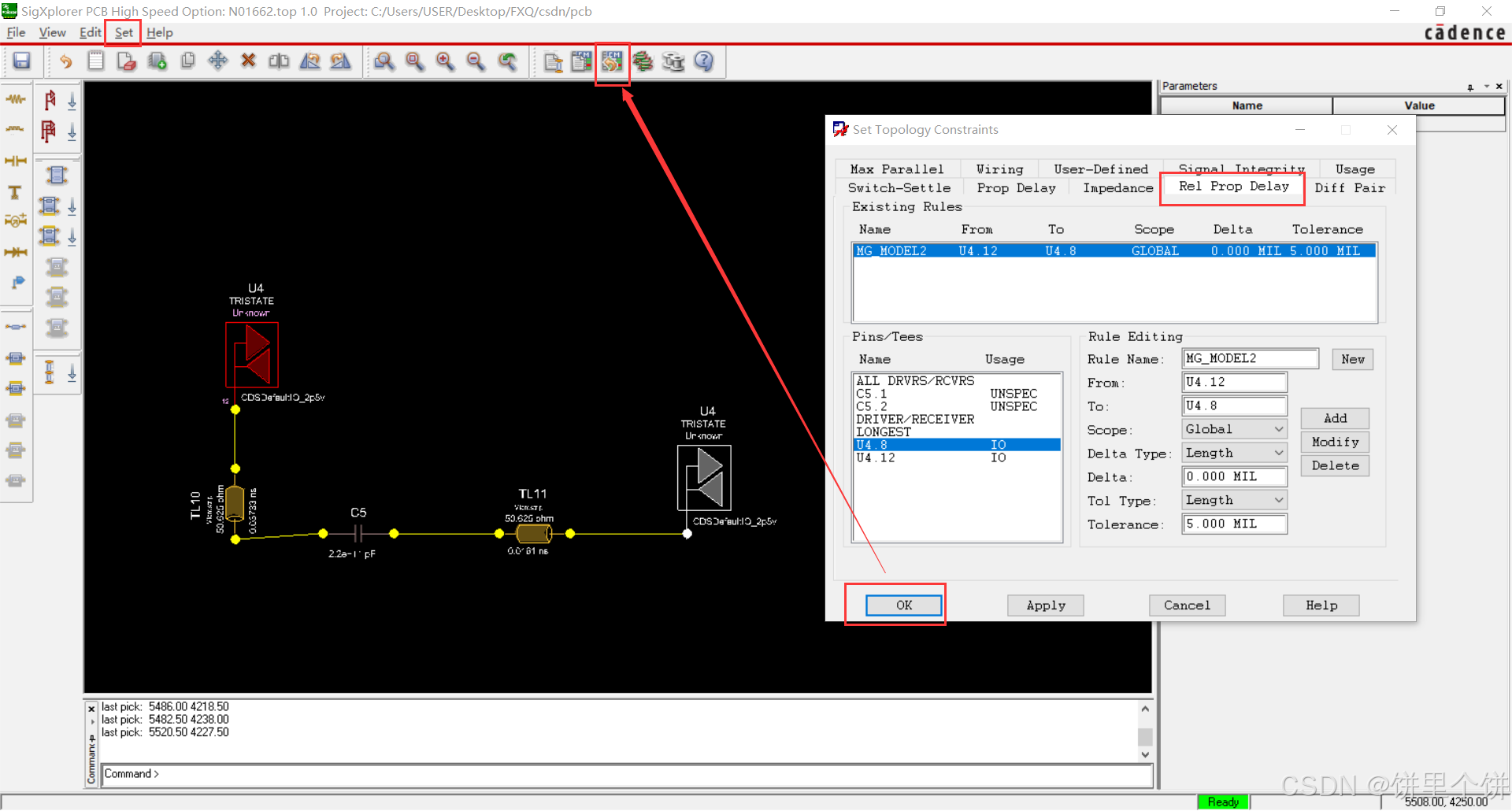
Task: Click the C5 capacitor symbol on canvas
Action: (x=358, y=534)
